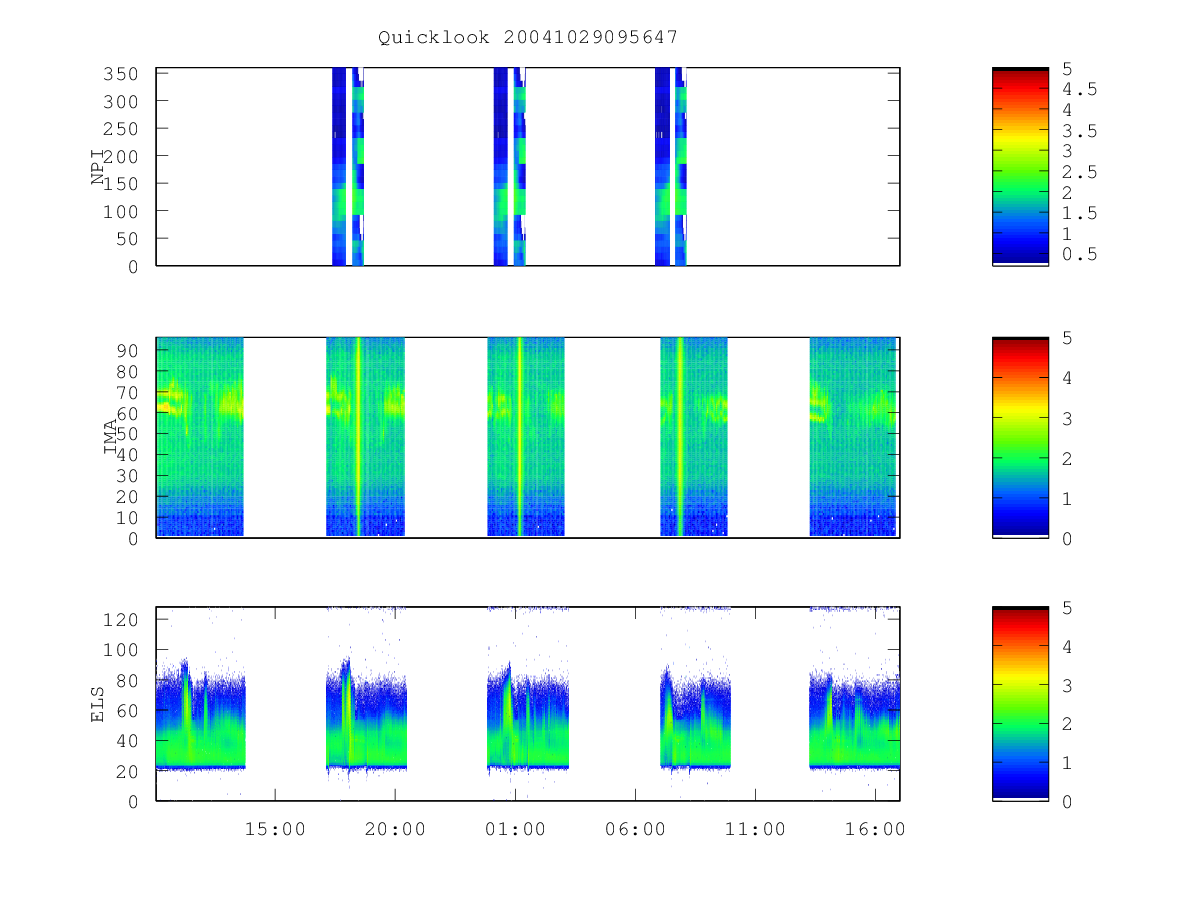Screen dimensions: 1200x900
Task: Click the NPI color scale bar
Action: 1020,166
